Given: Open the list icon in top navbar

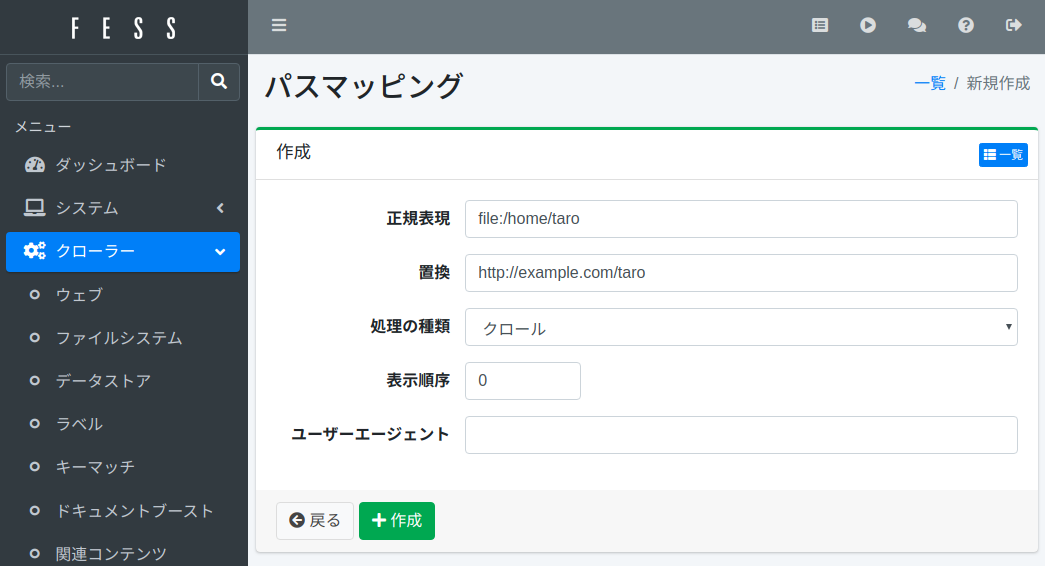Looking at the screenshot, I should 820,26.
